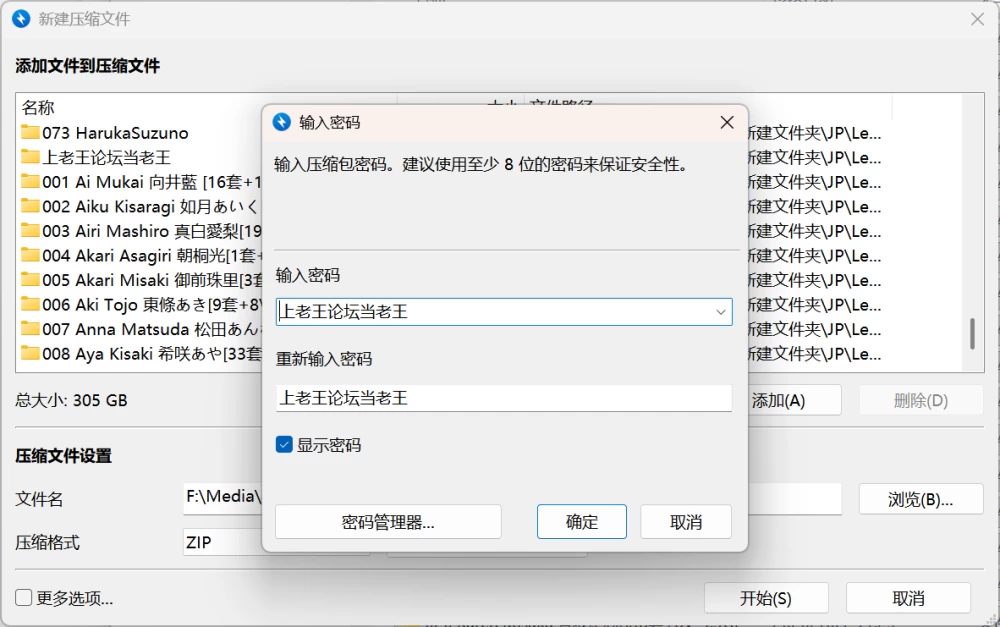Uncheck the 显示密码 checkbox

click(x=284, y=445)
